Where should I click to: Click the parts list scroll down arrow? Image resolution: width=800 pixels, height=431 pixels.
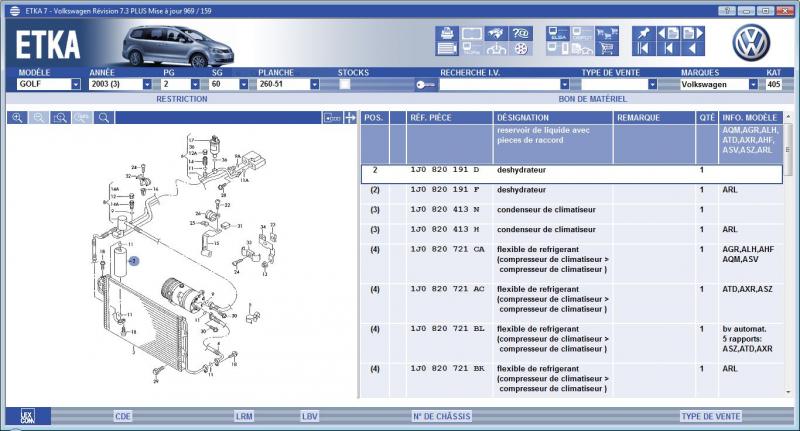(x=789, y=392)
